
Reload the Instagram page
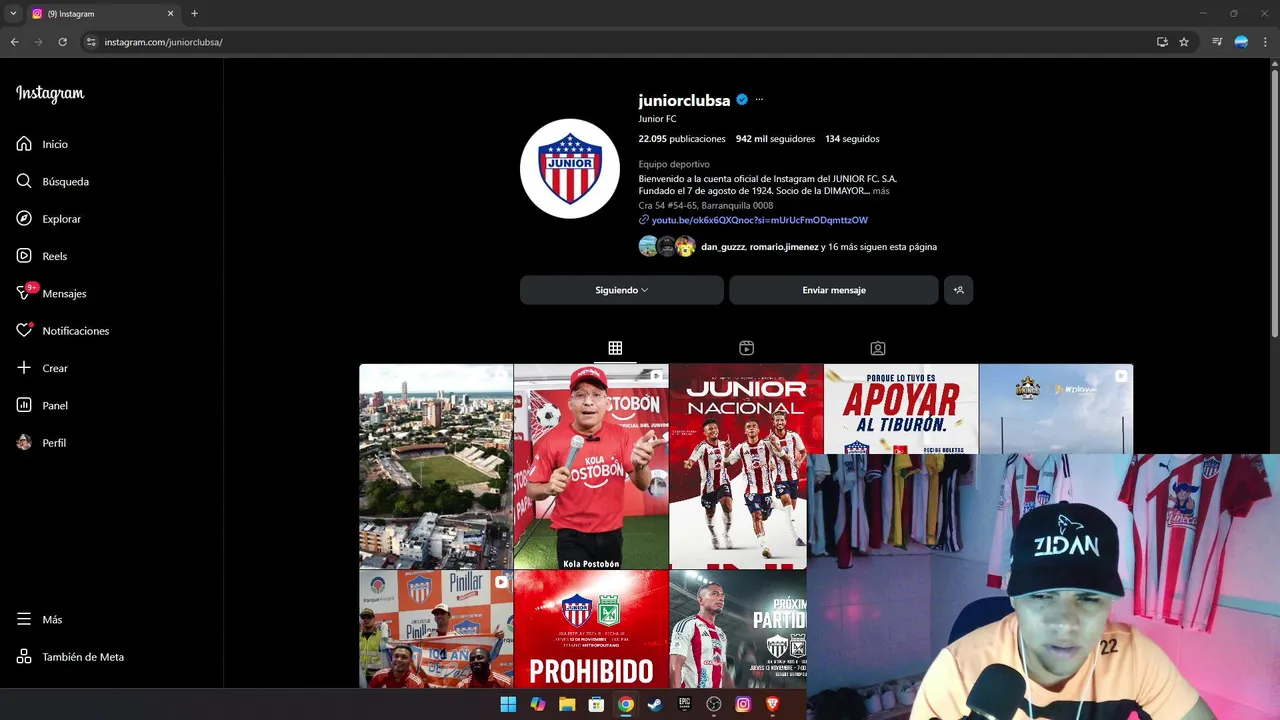pyautogui.click(x=62, y=42)
